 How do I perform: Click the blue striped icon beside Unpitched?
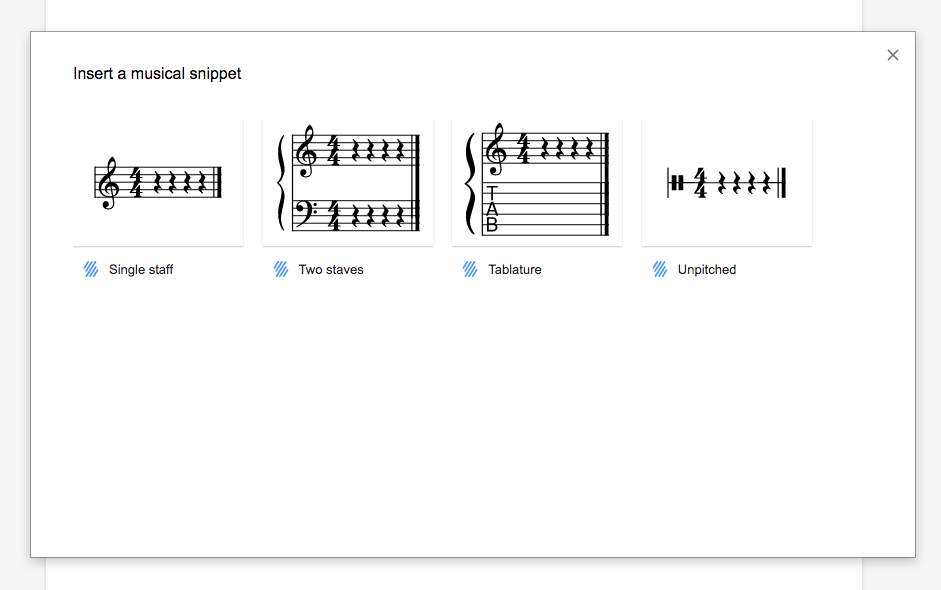pyautogui.click(x=660, y=269)
